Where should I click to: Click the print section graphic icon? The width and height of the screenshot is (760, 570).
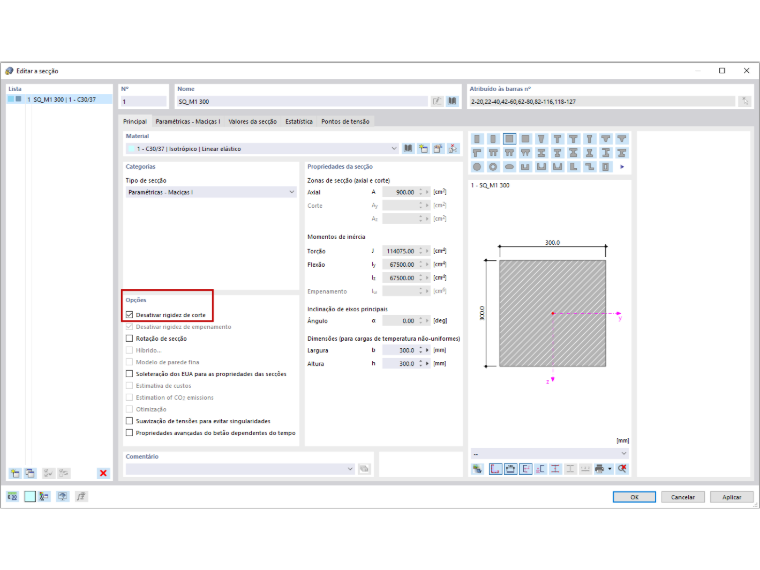click(600, 469)
